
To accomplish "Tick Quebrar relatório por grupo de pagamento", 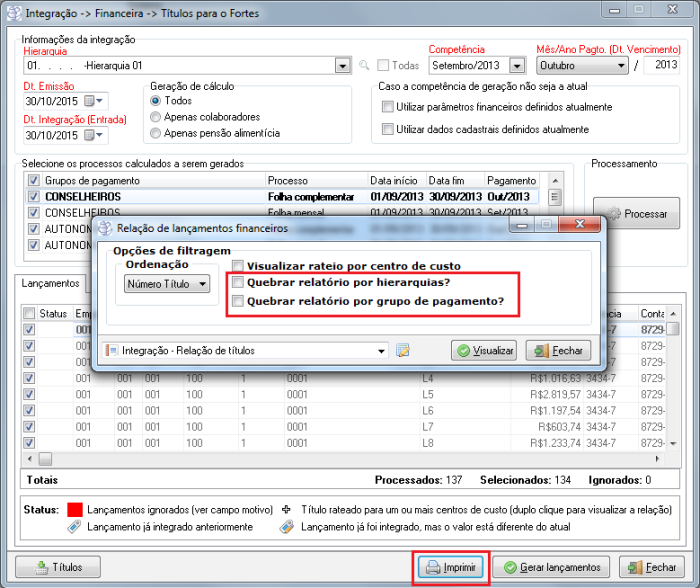I will point(237,300).
